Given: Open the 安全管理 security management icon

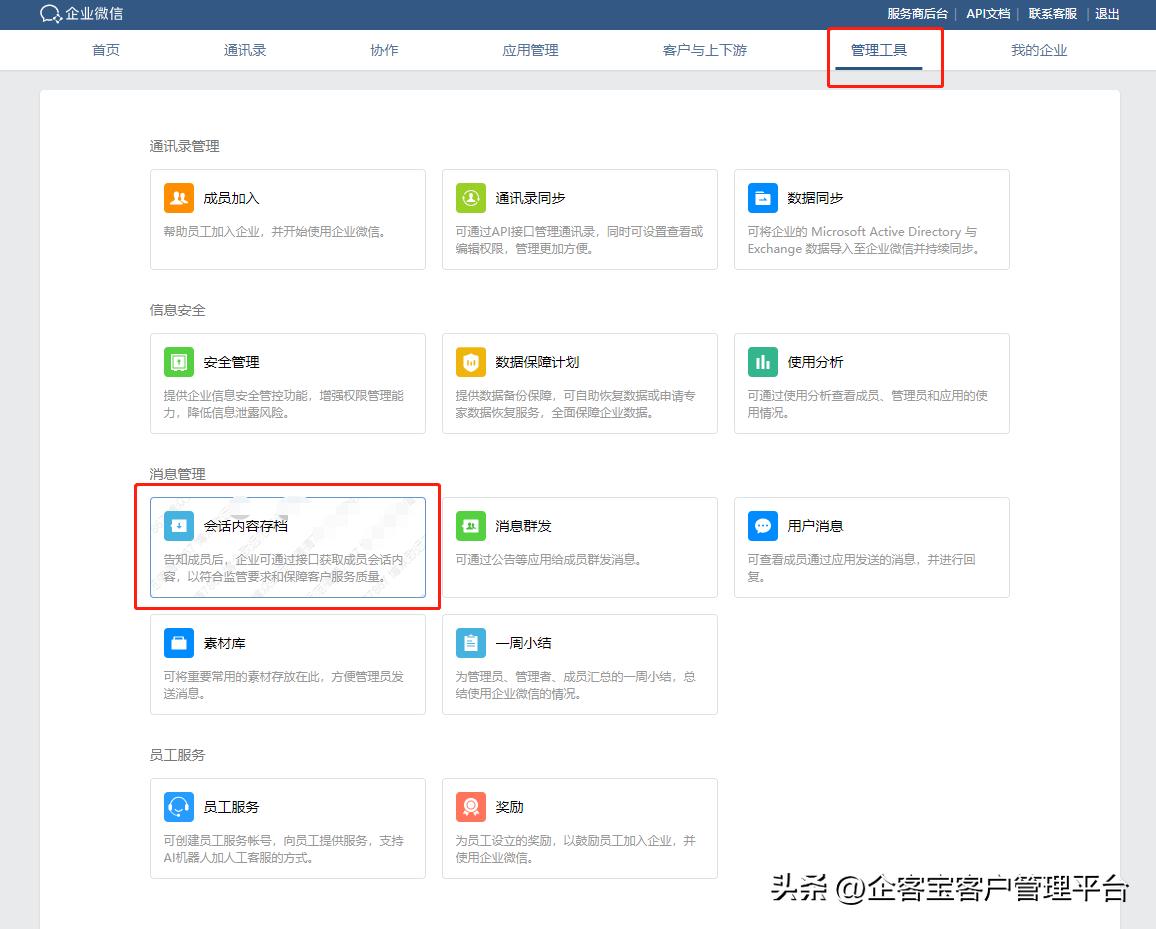Looking at the screenshot, I should (x=178, y=362).
